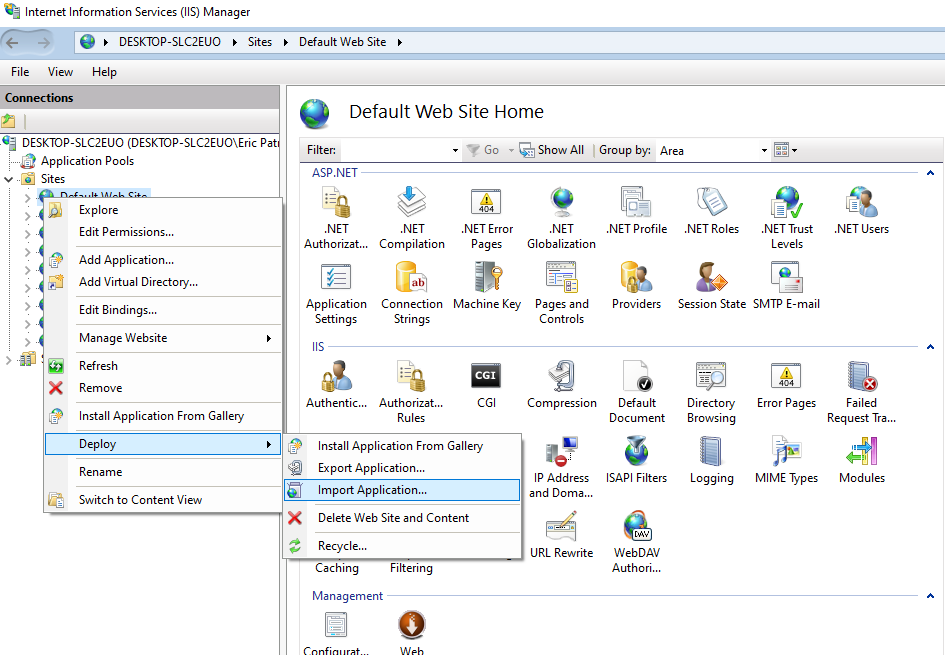Open Failed Request Tracing feature
This screenshot has height=655, width=945.
click(x=861, y=392)
